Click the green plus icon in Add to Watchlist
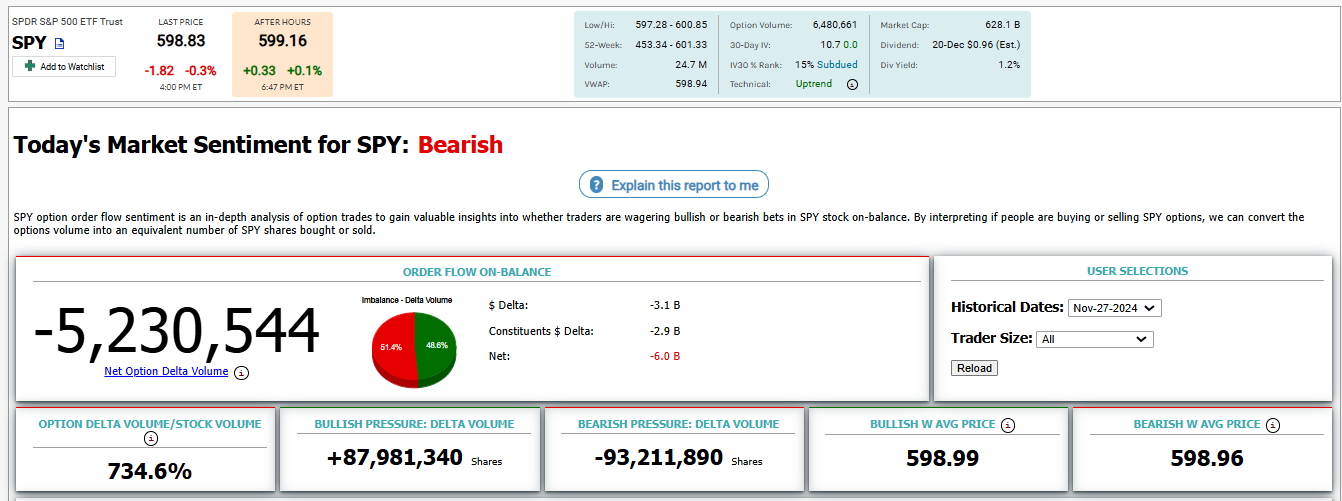The width and height of the screenshot is (1342, 501). point(30,66)
